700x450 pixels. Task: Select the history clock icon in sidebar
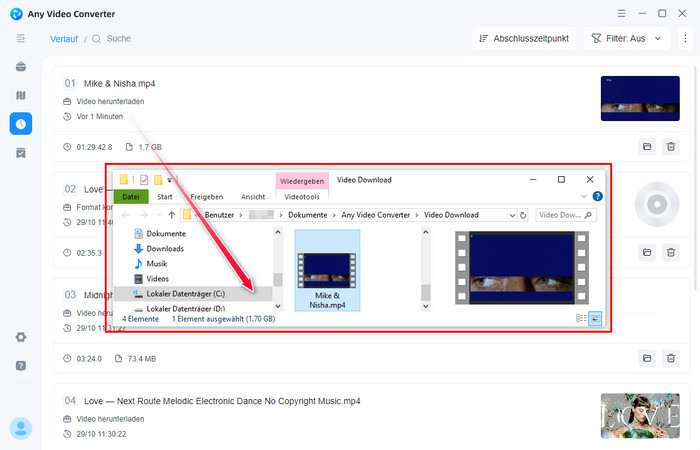(x=21, y=124)
